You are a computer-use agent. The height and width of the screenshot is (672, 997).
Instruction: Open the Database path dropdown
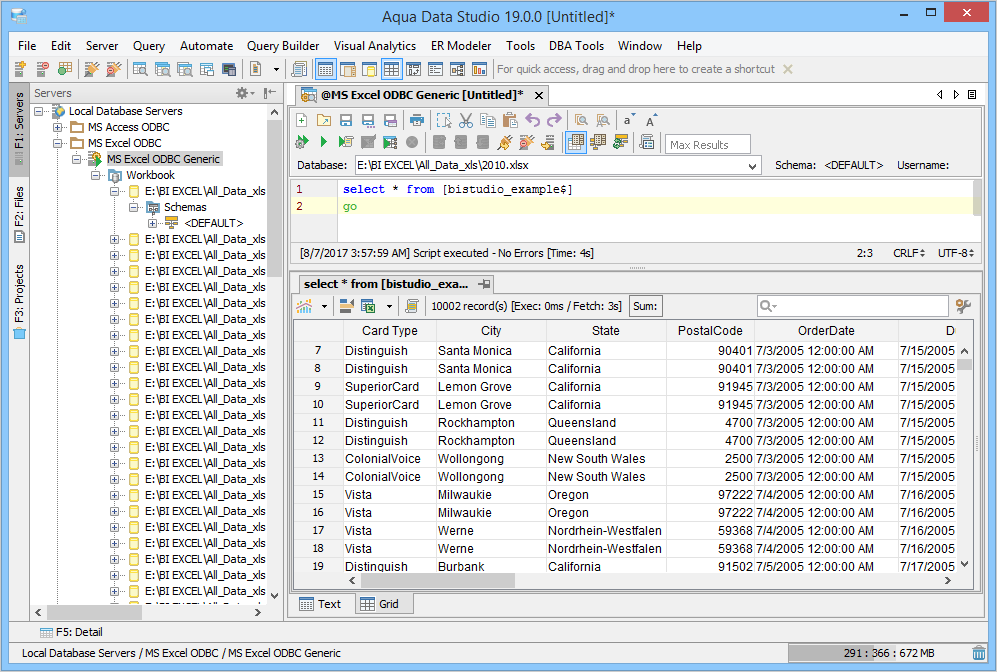tap(753, 165)
